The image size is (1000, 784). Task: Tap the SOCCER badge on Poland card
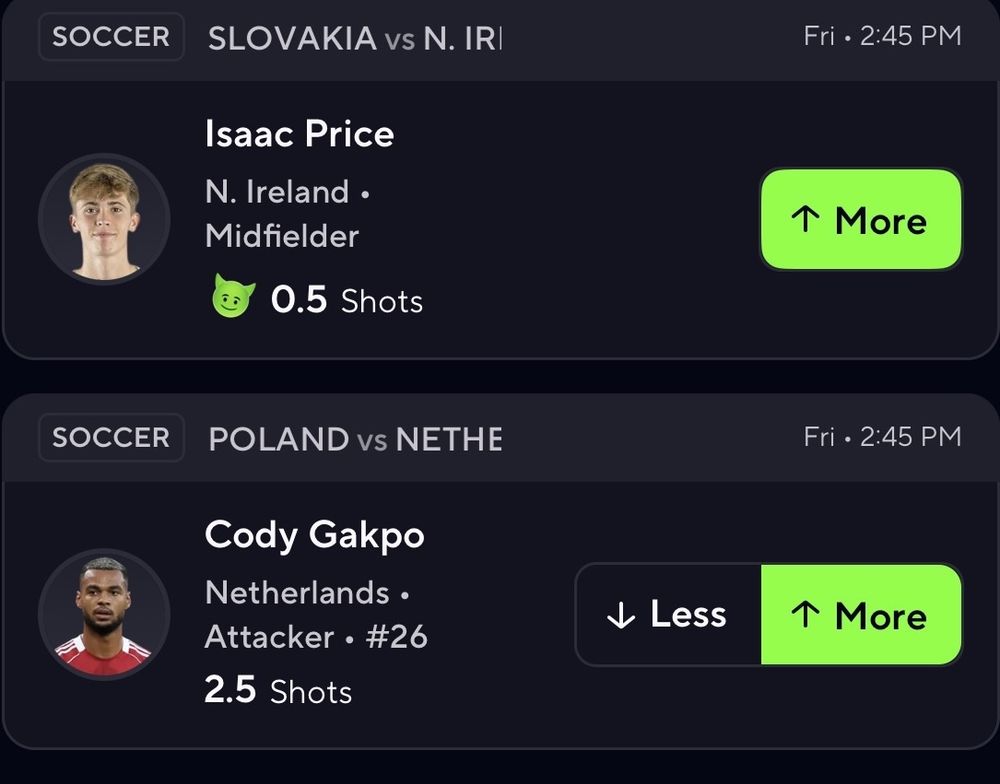[111, 438]
